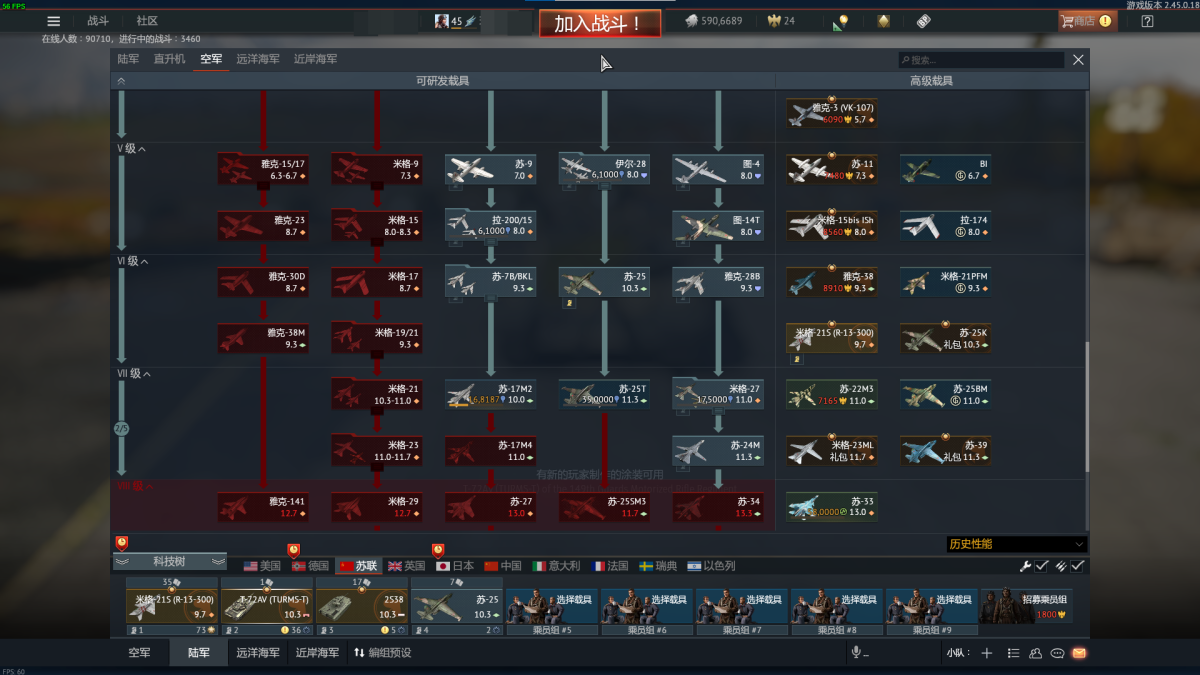Select the 图-4 bomber node

pyautogui.click(x=718, y=169)
